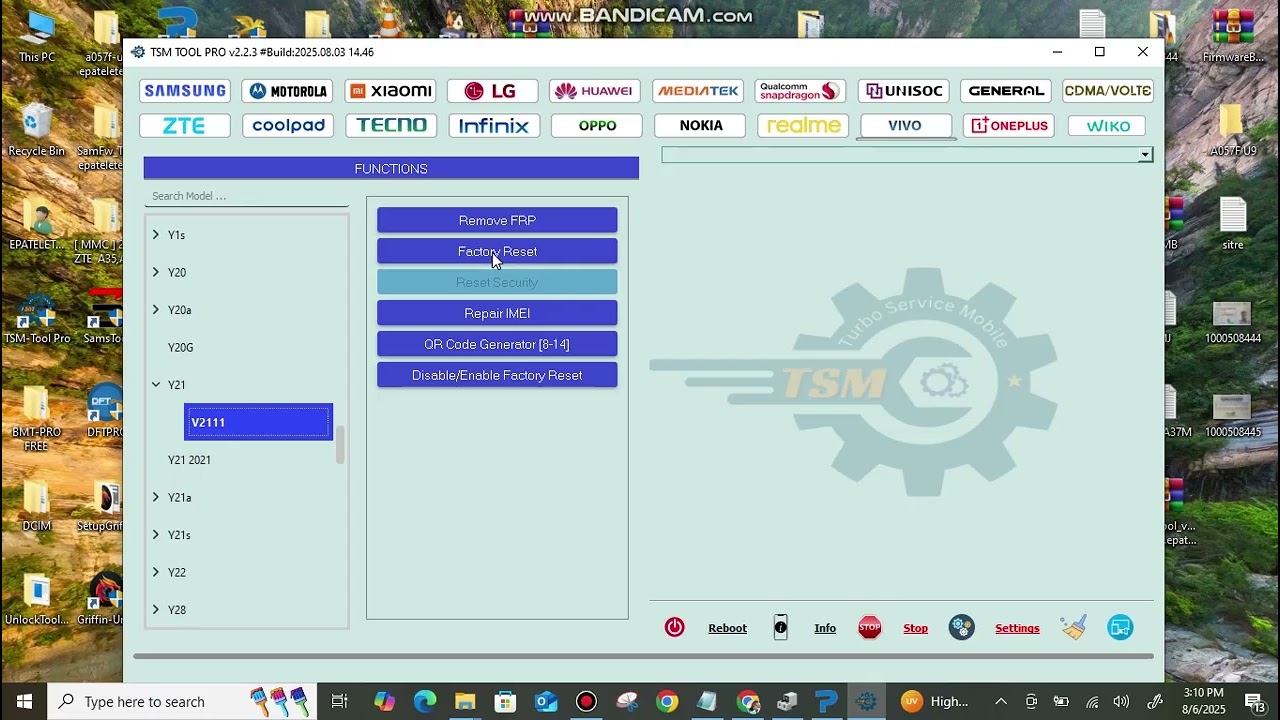Click the phone Info icon
This screenshot has width=1280, height=720.
point(781,627)
